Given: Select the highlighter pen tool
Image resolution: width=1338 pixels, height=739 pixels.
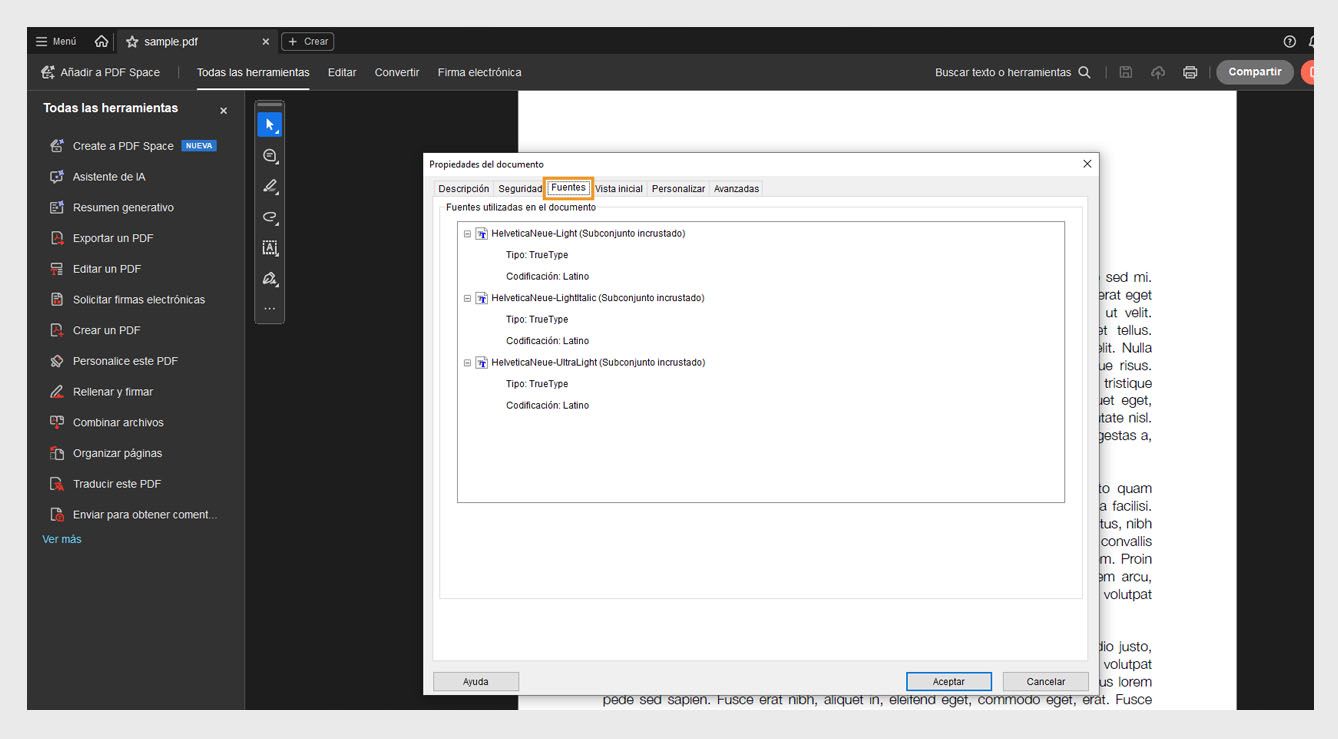Looking at the screenshot, I should click(269, 187).
